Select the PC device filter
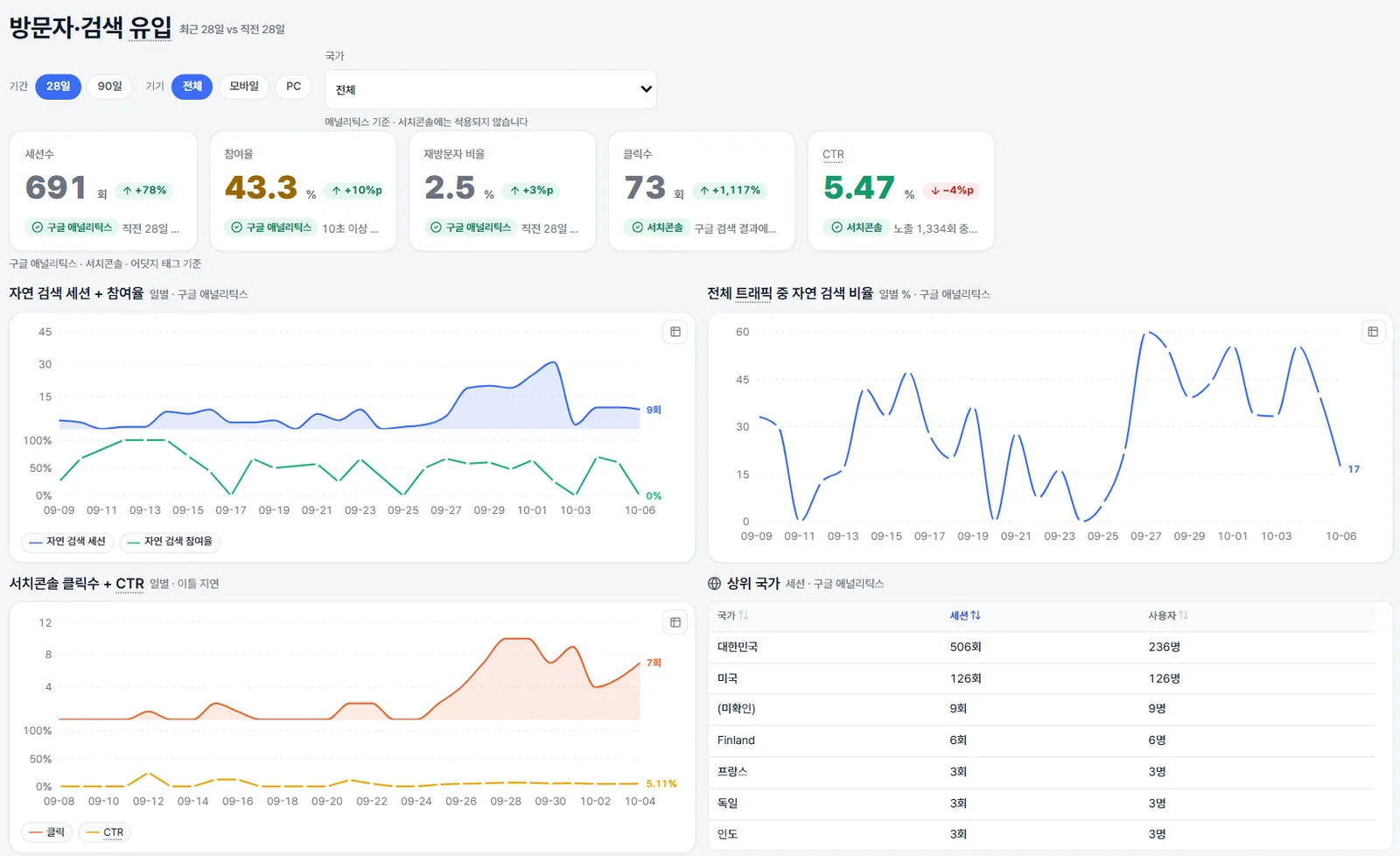1400x856 pixels. (x=293, y=87)
